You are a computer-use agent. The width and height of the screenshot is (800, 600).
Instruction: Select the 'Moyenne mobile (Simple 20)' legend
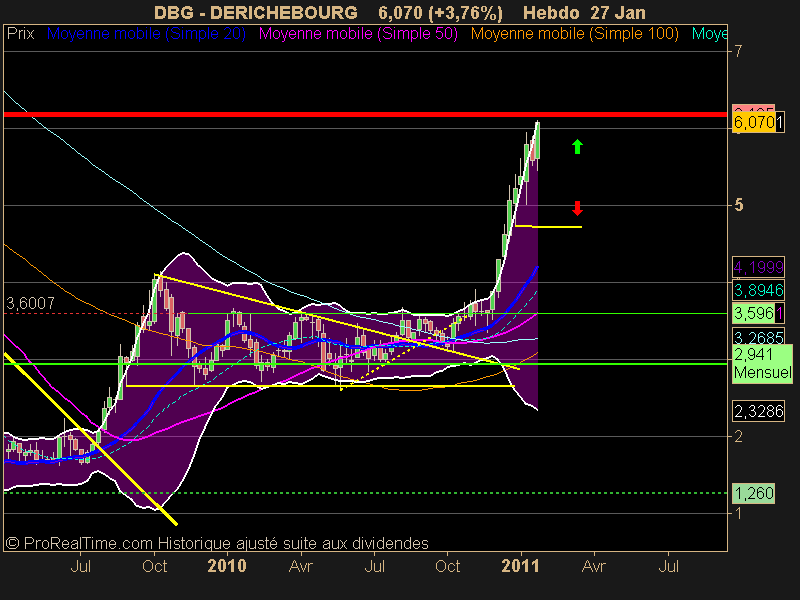[x=146, y=34]
